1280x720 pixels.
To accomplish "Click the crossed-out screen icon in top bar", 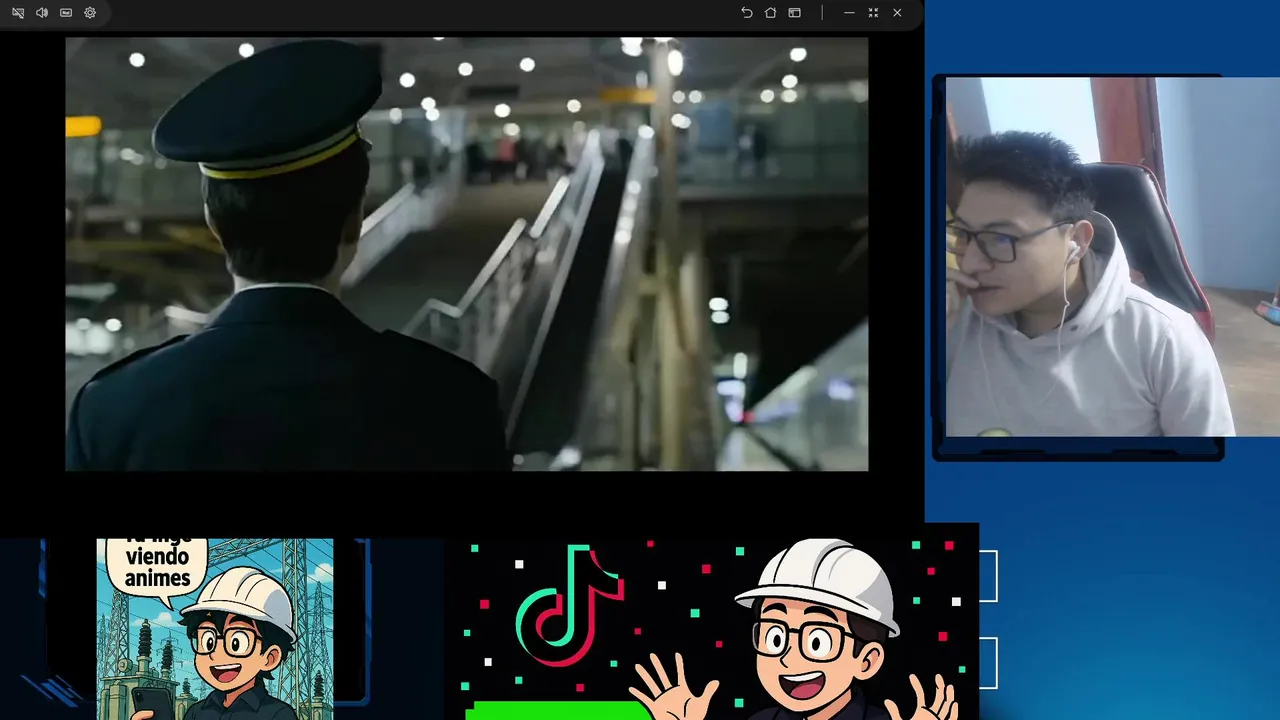I will click(18, 13).
